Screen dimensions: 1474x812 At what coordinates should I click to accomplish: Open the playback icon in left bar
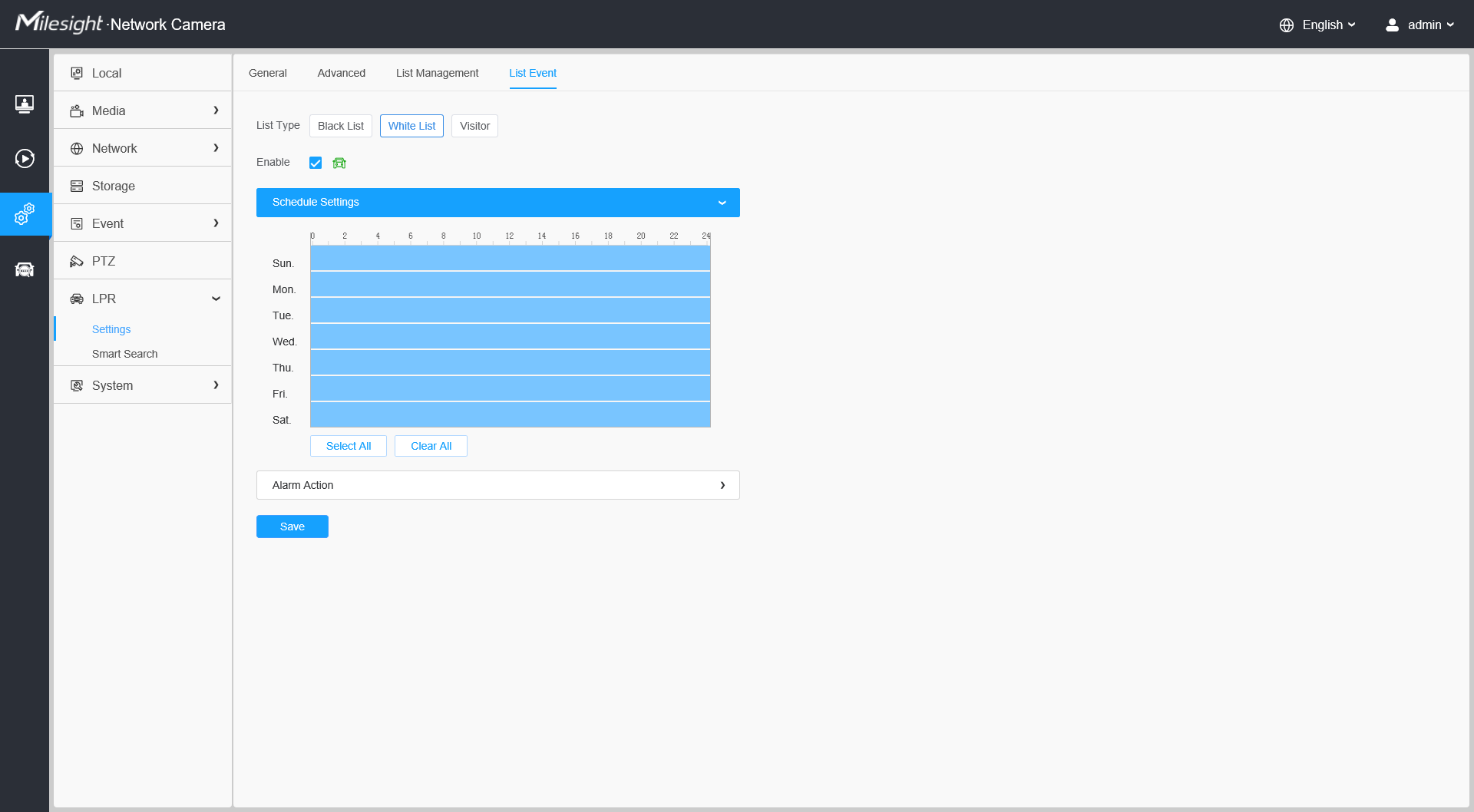point(25,159)
